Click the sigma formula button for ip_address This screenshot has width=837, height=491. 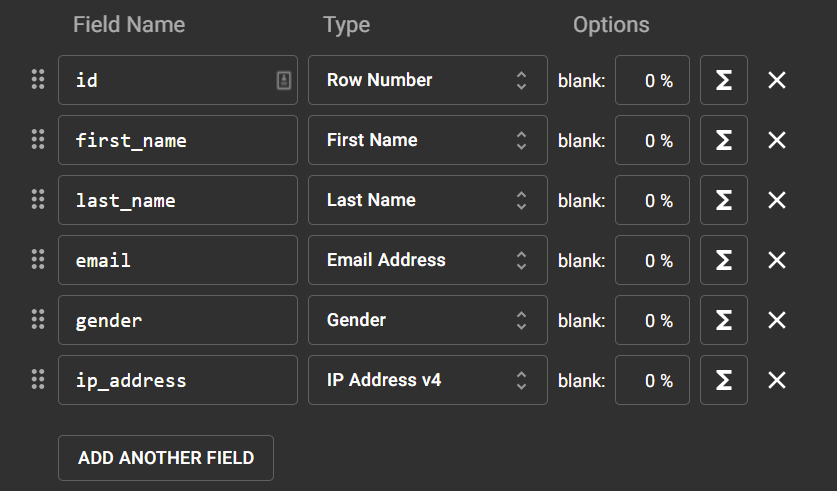724,380
